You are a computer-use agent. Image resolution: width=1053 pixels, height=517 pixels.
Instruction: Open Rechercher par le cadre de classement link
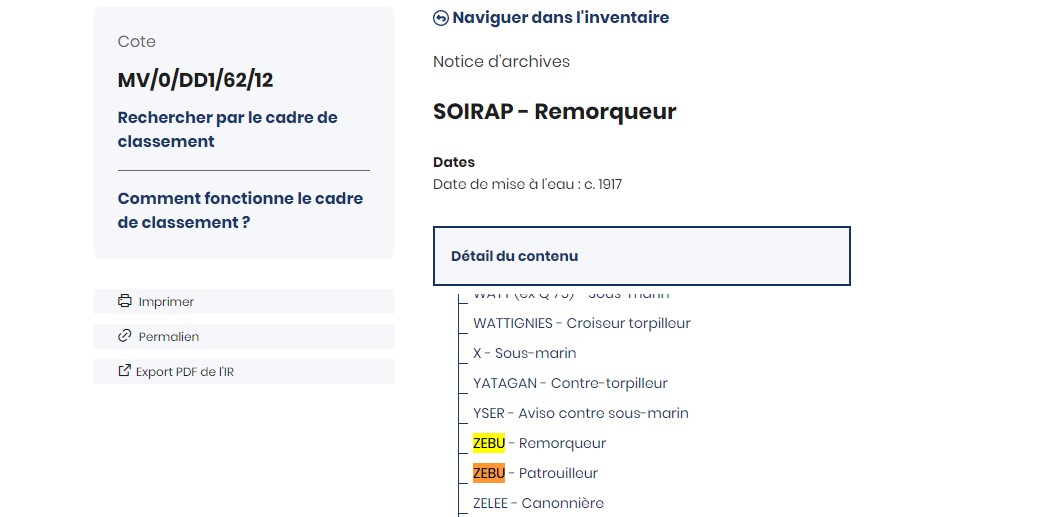click(228, 130)
